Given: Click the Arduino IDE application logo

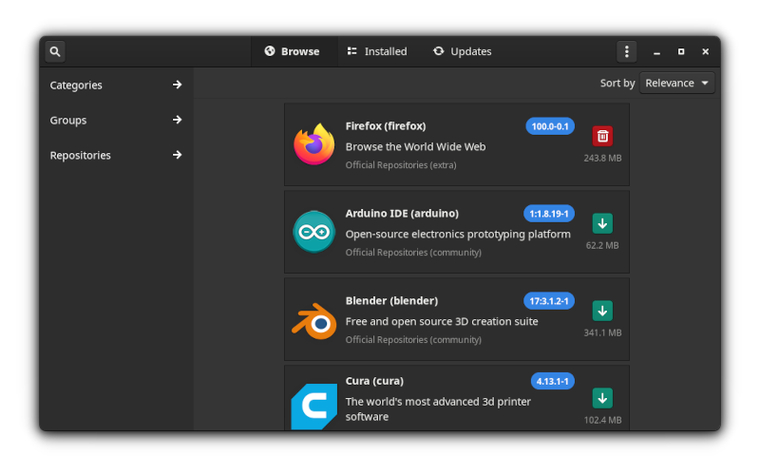Looking at the screenshot, I should point(314,232).
